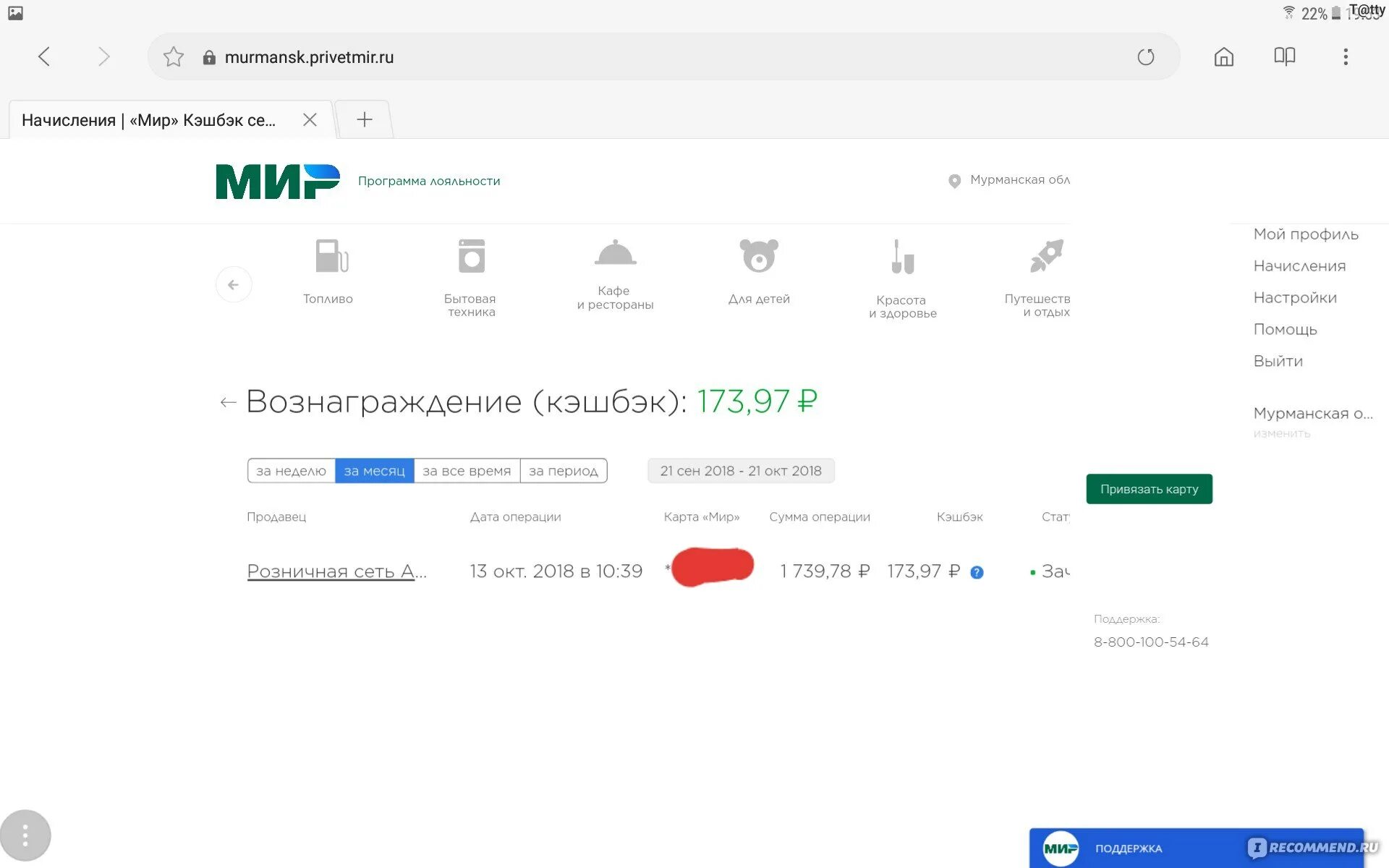Tap the lock icon in address bar
Screen dimensions: 1389x868
click(209, 57)
